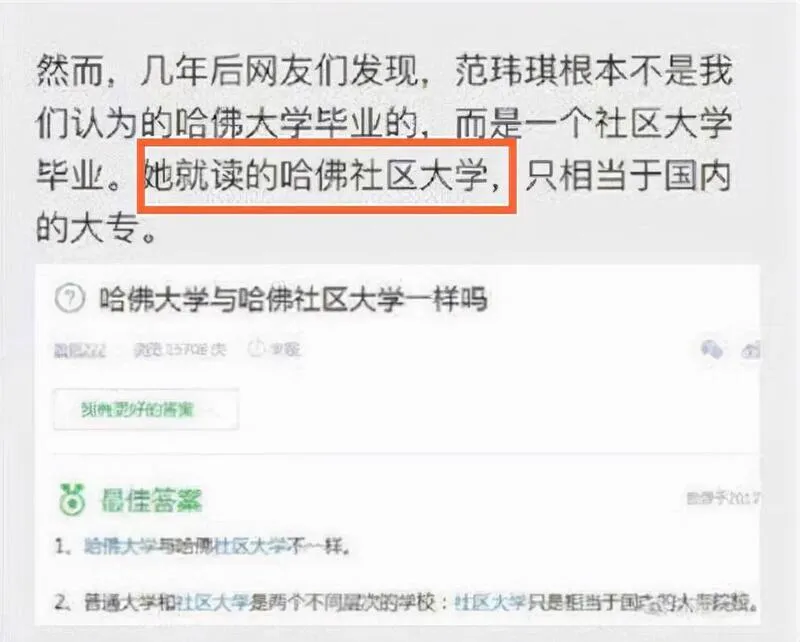The height and width of the screenshot is (642, 800).
Task: Click the green 我有更好的答案 button
Action: 146,409
